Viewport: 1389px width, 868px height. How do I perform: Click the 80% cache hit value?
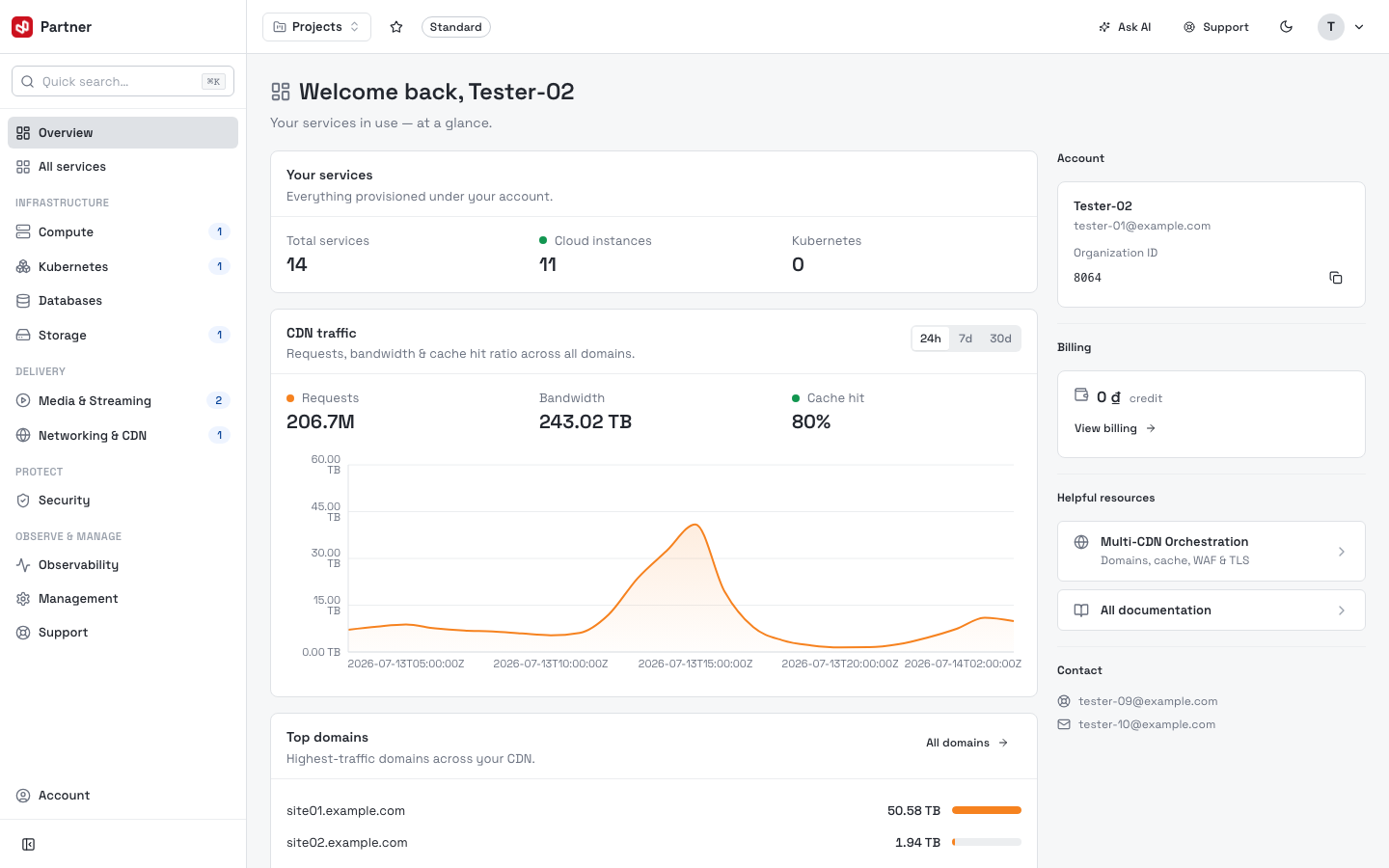pyautogui.click(x=811, y=422)
